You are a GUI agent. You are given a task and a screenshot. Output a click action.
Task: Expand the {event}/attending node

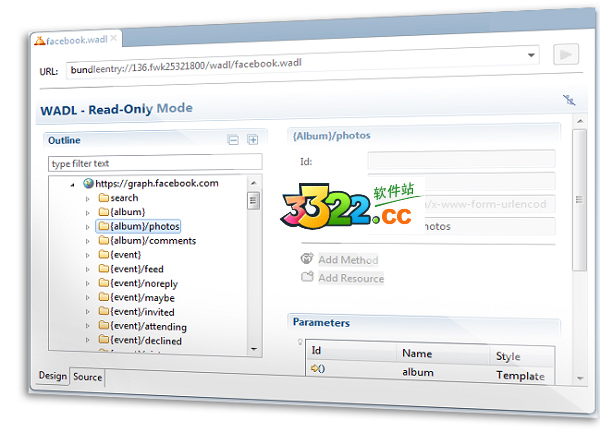pos(88,326)
